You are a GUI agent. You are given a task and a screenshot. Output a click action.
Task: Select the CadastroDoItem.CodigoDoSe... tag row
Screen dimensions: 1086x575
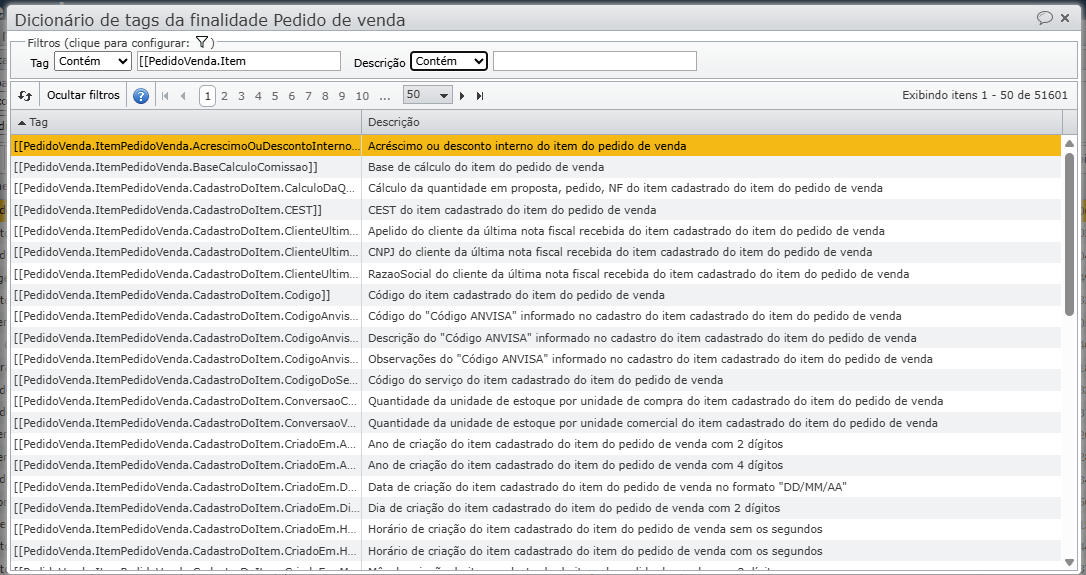coord(535,380)
